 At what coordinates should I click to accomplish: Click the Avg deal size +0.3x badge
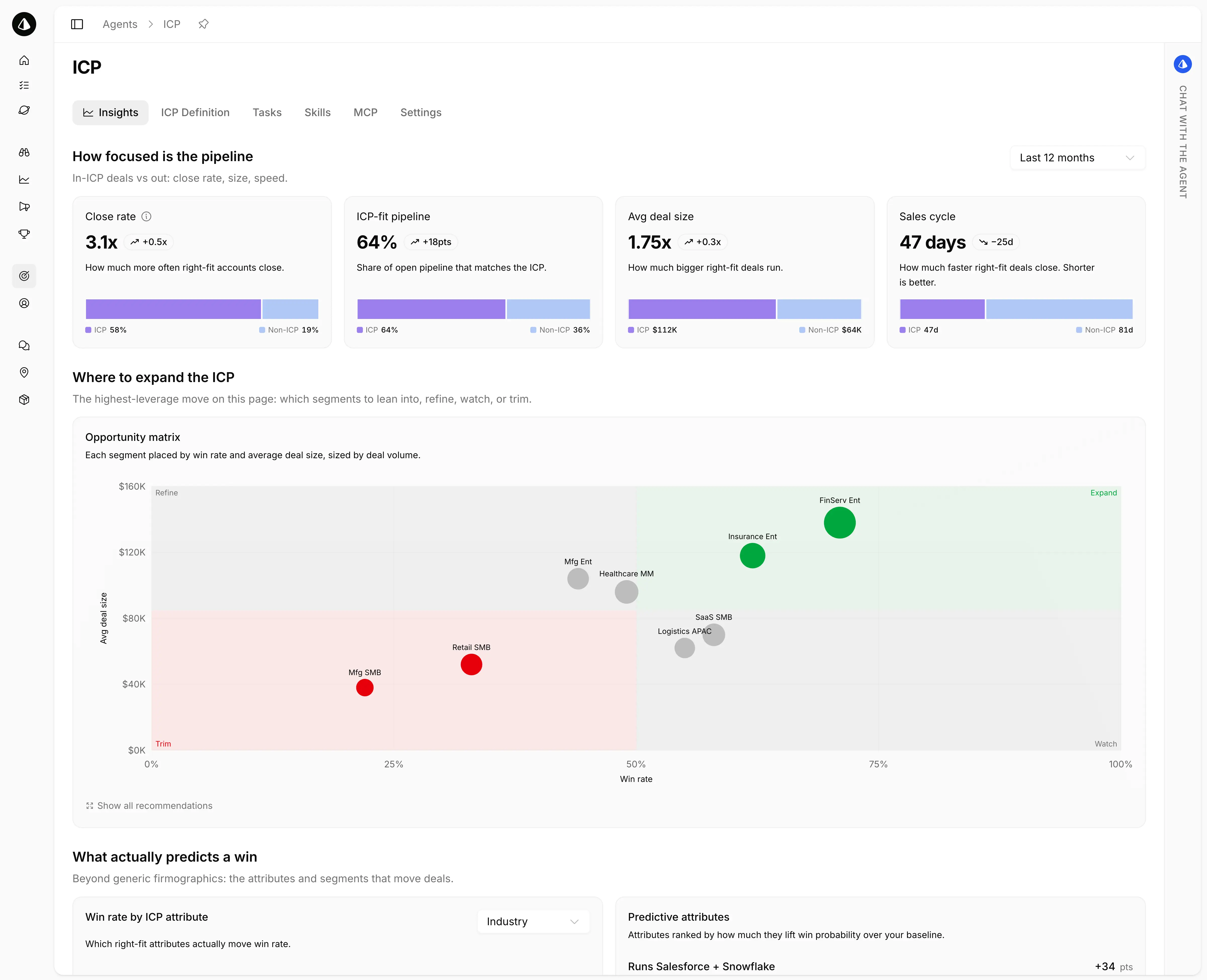(703, 242)
